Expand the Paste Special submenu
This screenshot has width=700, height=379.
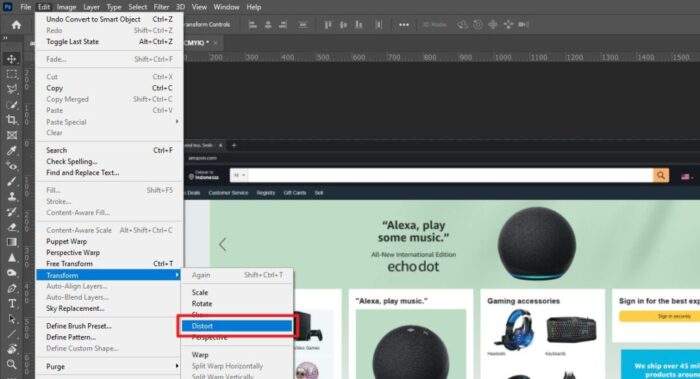pos(109,122)
